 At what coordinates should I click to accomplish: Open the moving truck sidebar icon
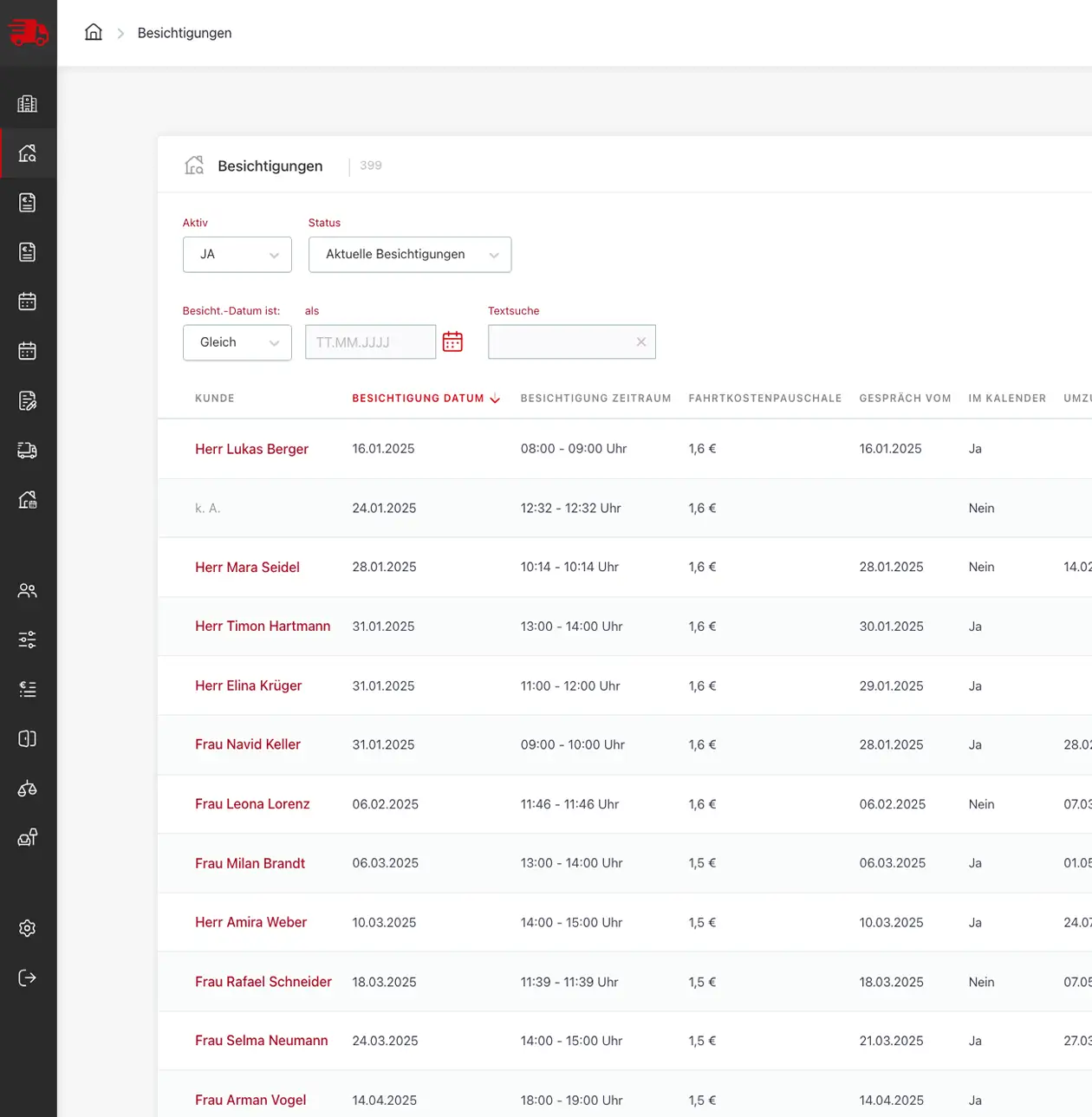28,451
